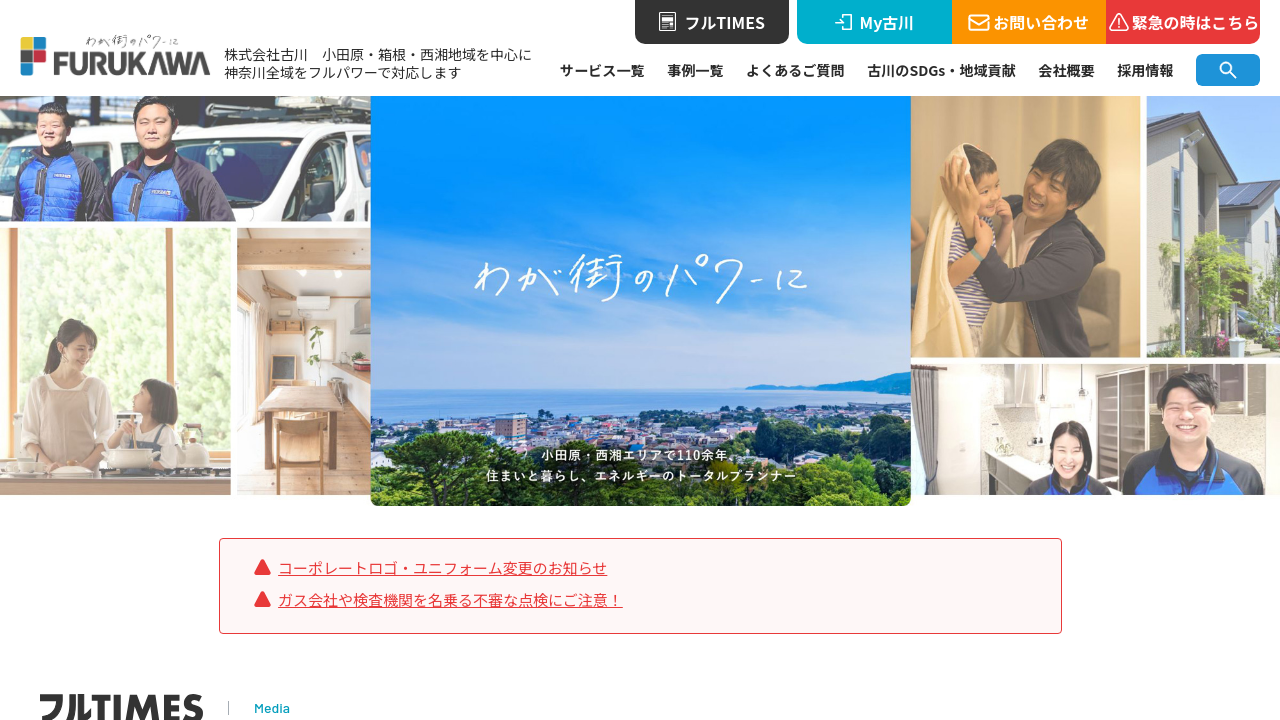Open ガス会社や検査機関を名乗る不審な点検 warning link

450,600
